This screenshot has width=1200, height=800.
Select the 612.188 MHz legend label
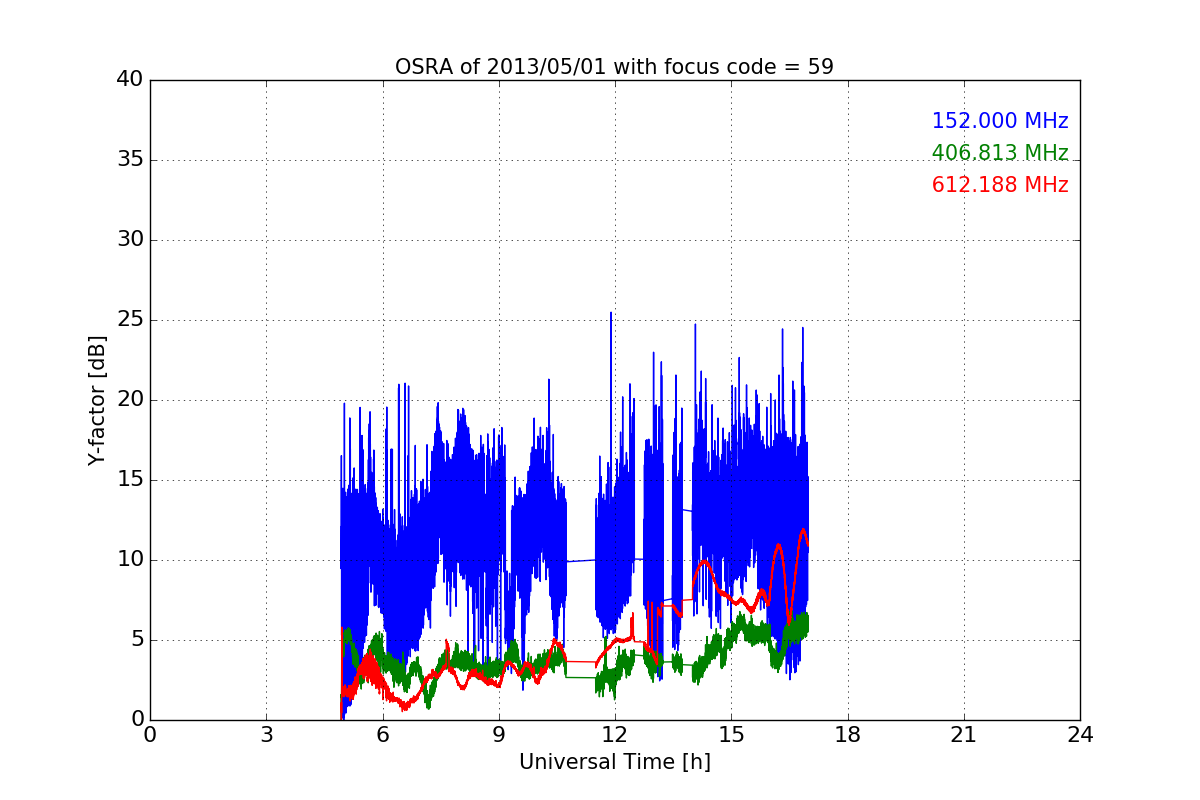(1000, 185)
